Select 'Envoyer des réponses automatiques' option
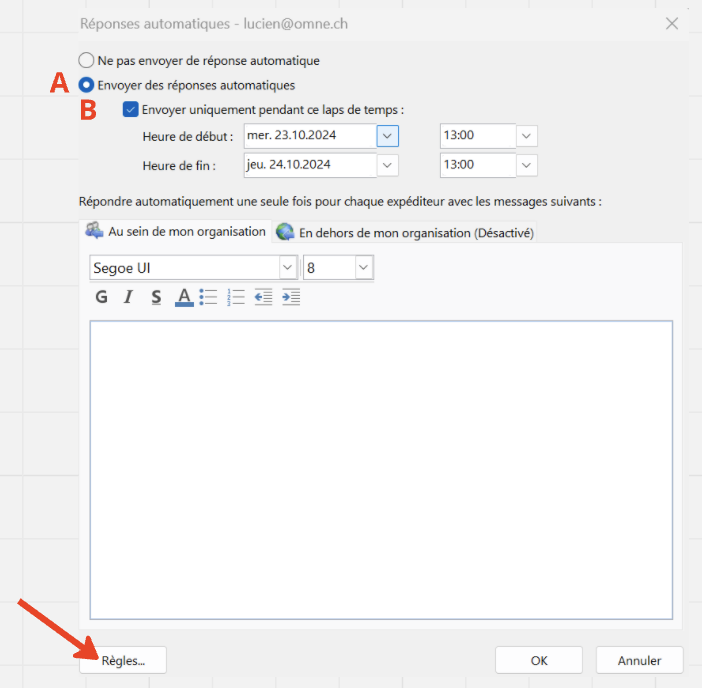The height and width of the screenshot is (688, 702). [87, 86]
